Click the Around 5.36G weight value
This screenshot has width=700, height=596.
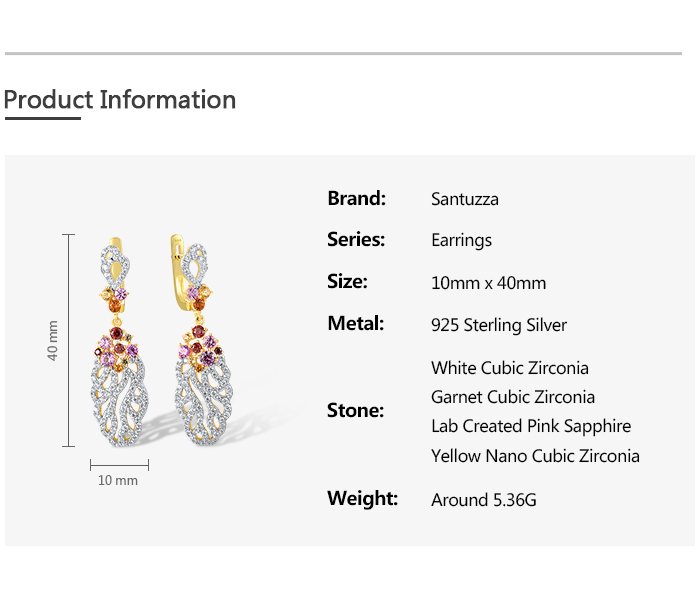tap(483, 500)
